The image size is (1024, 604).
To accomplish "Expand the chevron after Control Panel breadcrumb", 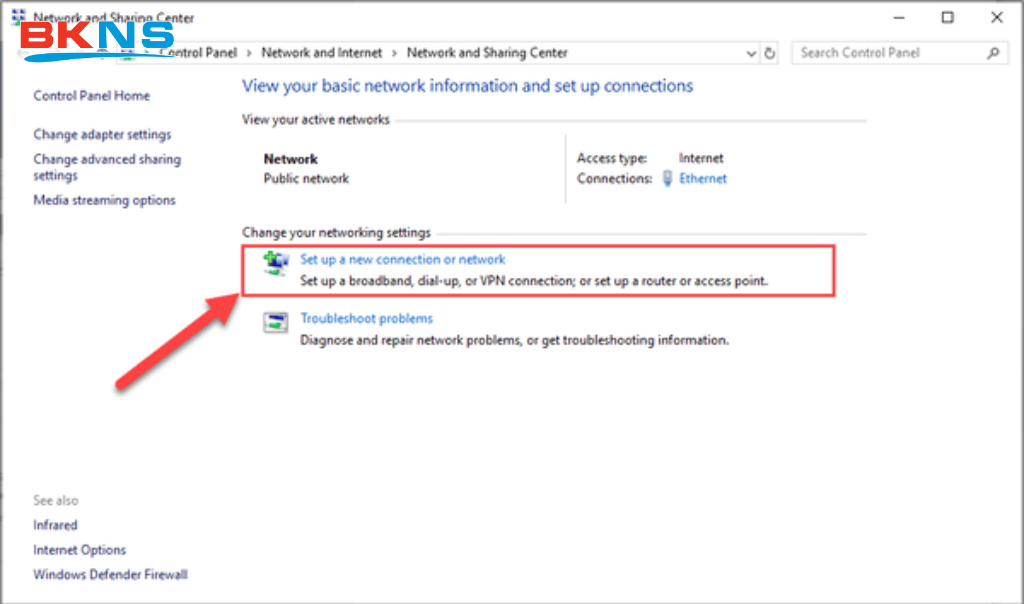I will coord(250,52).
